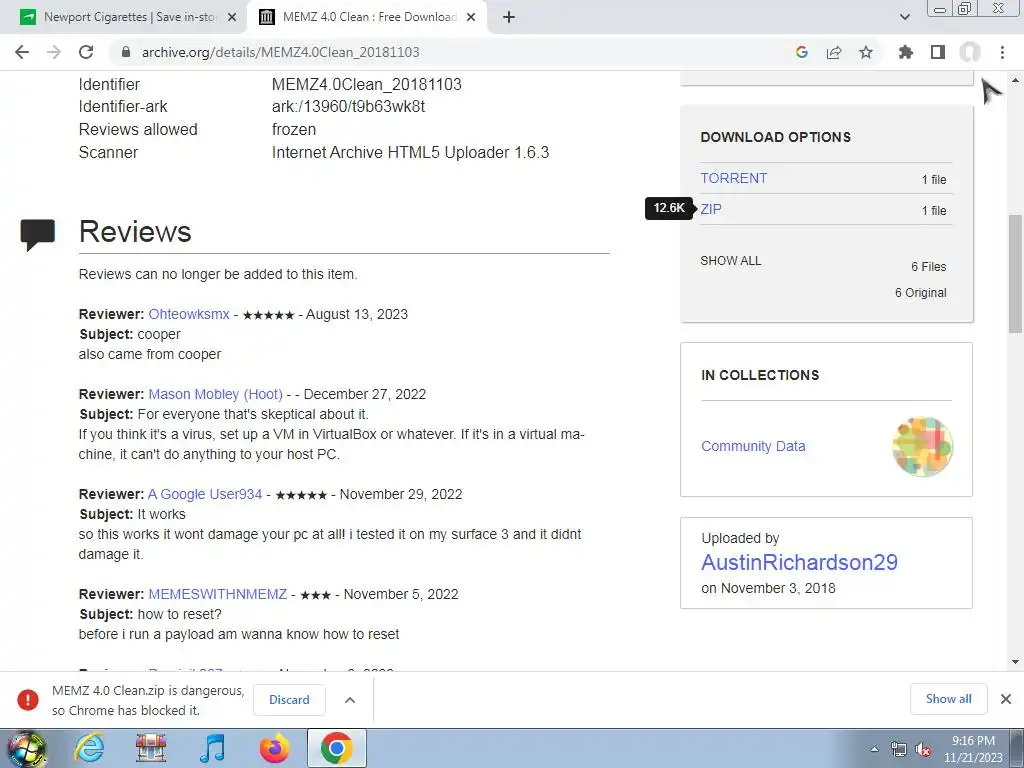Click the browser forward arrow
Image resolution: width=1024 pixels, height=768 pixels.
pyautogui.click(x=54, y=52)
